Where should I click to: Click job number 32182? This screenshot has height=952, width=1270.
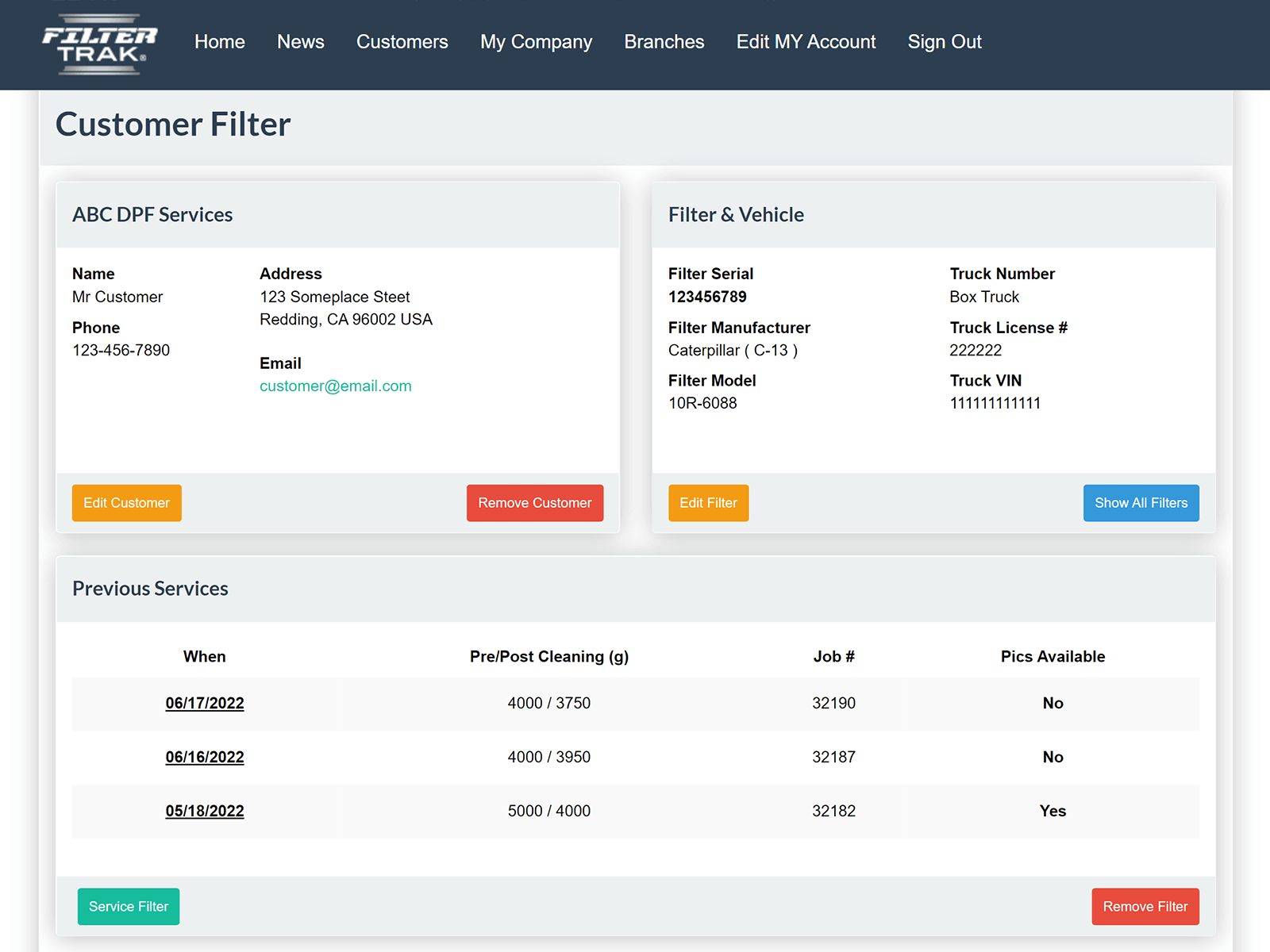834,811
